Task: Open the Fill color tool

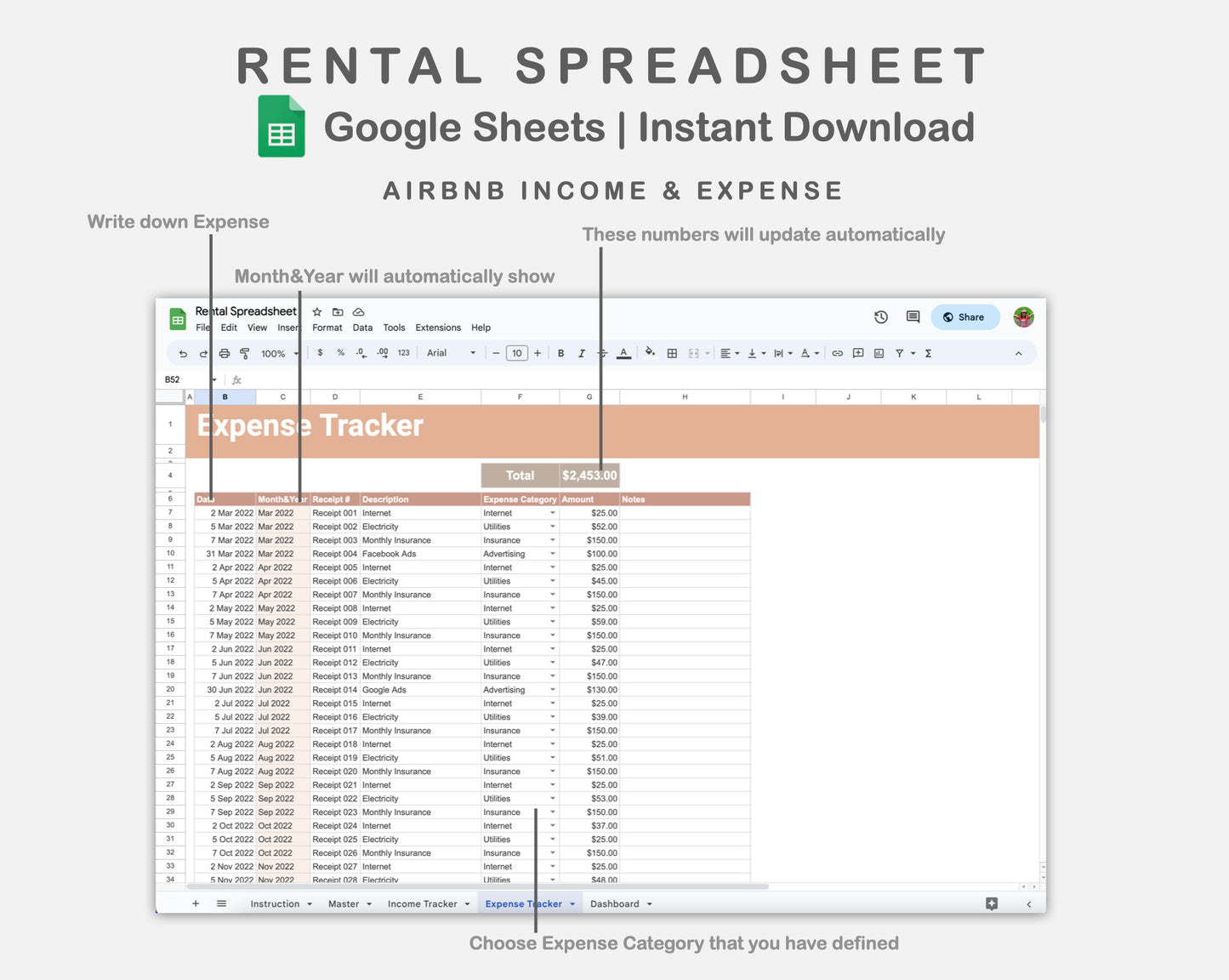Action: (650, 352)
